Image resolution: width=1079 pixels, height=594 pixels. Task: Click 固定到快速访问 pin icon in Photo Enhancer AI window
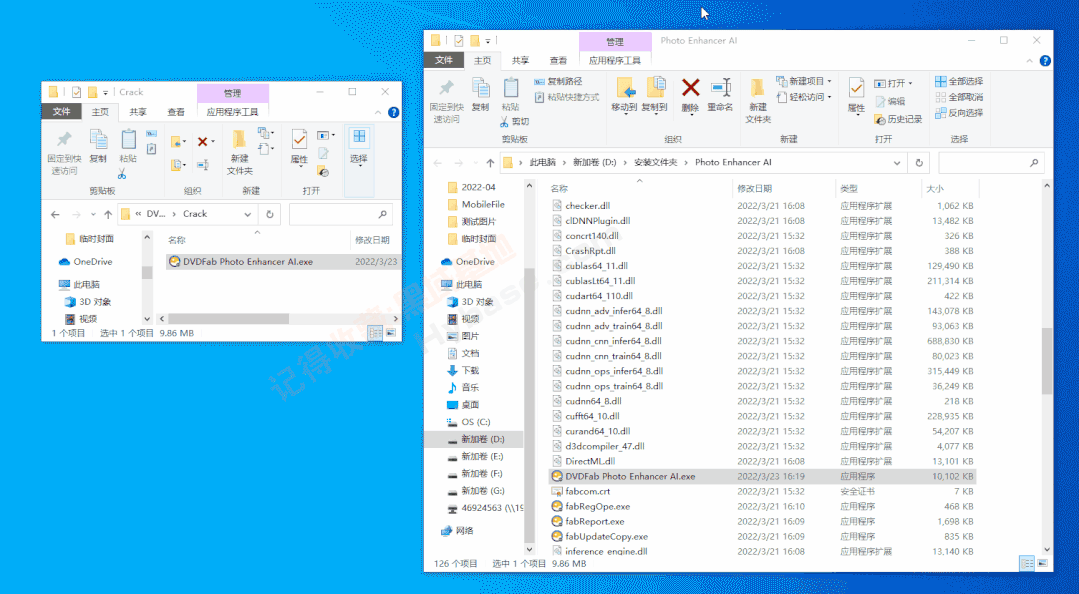pos(447,87)
